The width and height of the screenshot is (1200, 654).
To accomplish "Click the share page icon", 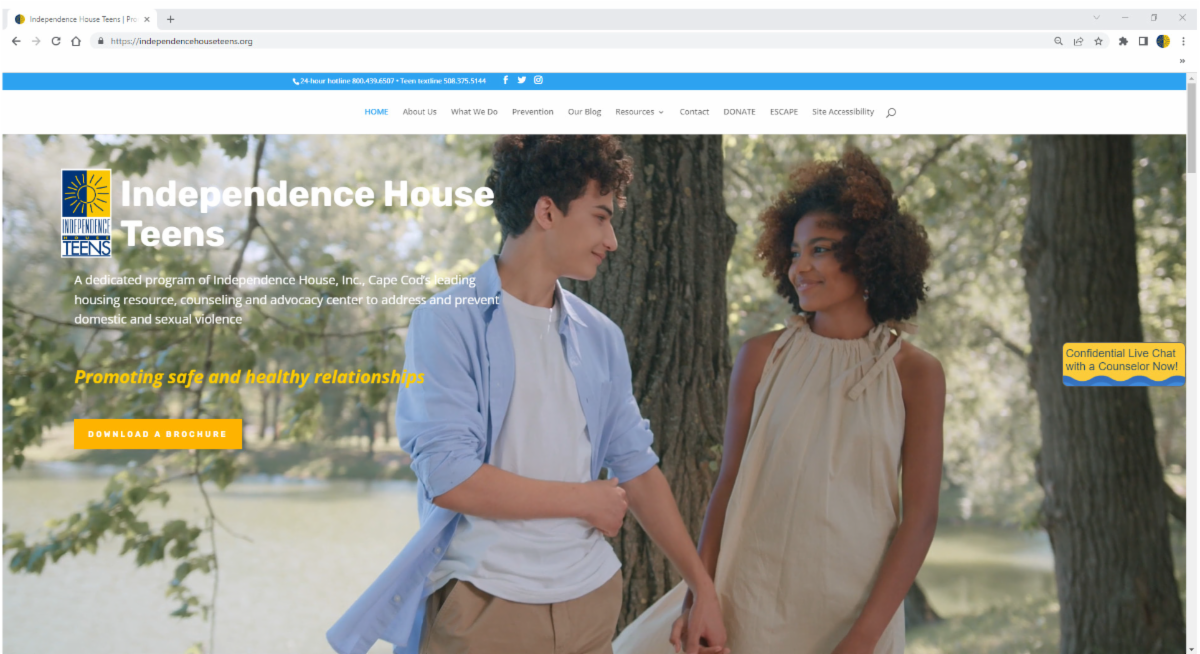I will (1079, 41).
